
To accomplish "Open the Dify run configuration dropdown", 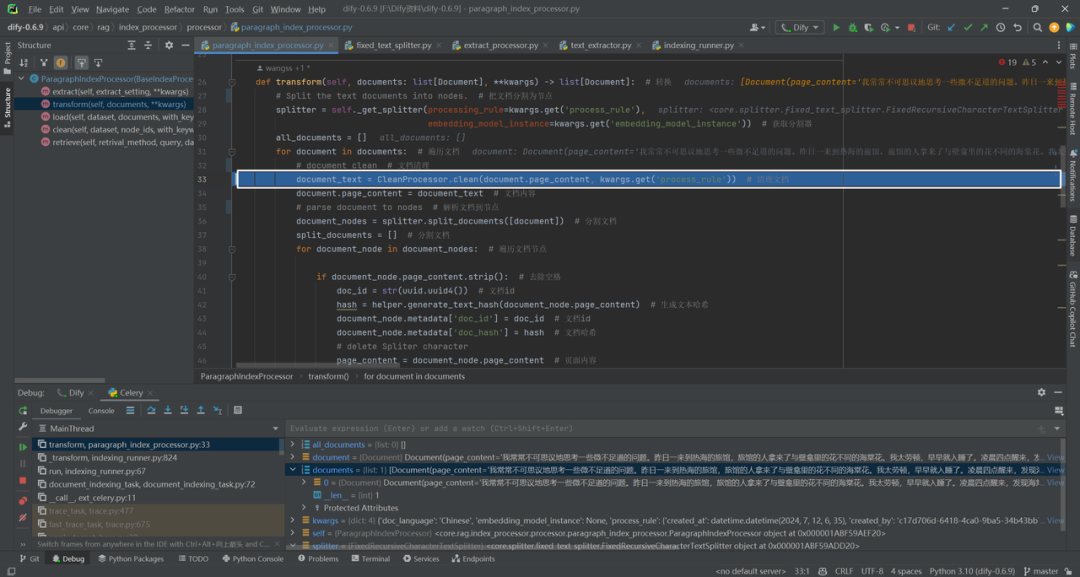I will 800,28.
